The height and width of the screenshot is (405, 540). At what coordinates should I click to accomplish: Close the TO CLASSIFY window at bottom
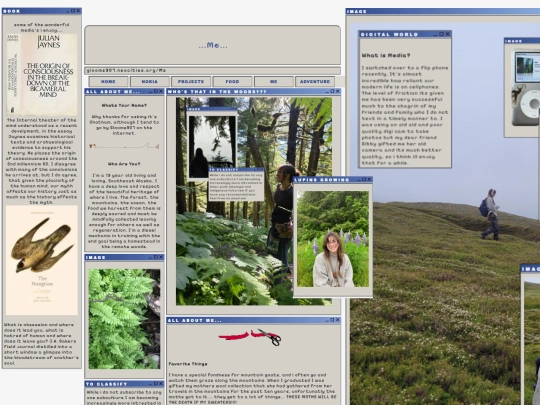[x=161, y=384]
